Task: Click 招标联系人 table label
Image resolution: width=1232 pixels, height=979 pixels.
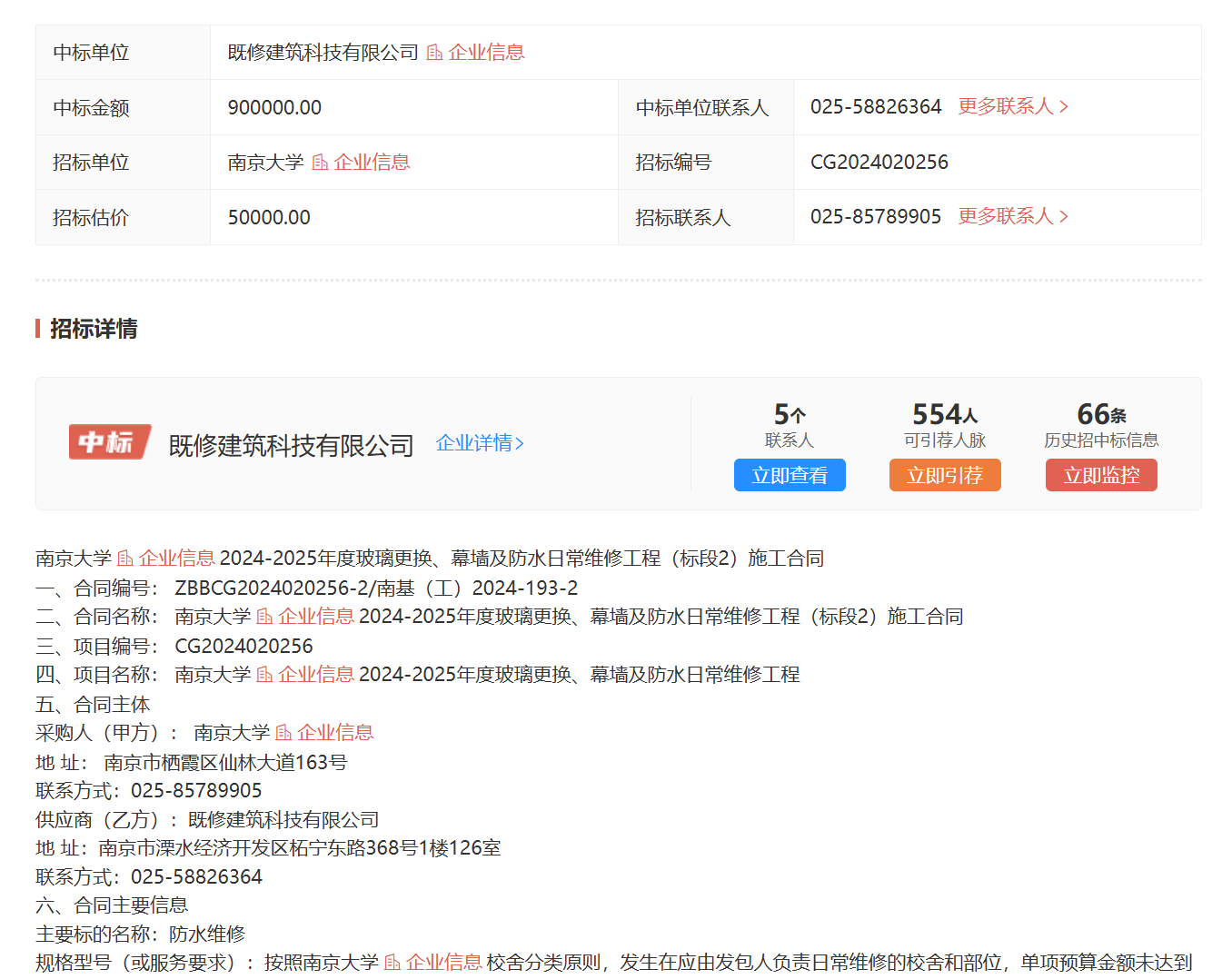Action: coord(683,218)
